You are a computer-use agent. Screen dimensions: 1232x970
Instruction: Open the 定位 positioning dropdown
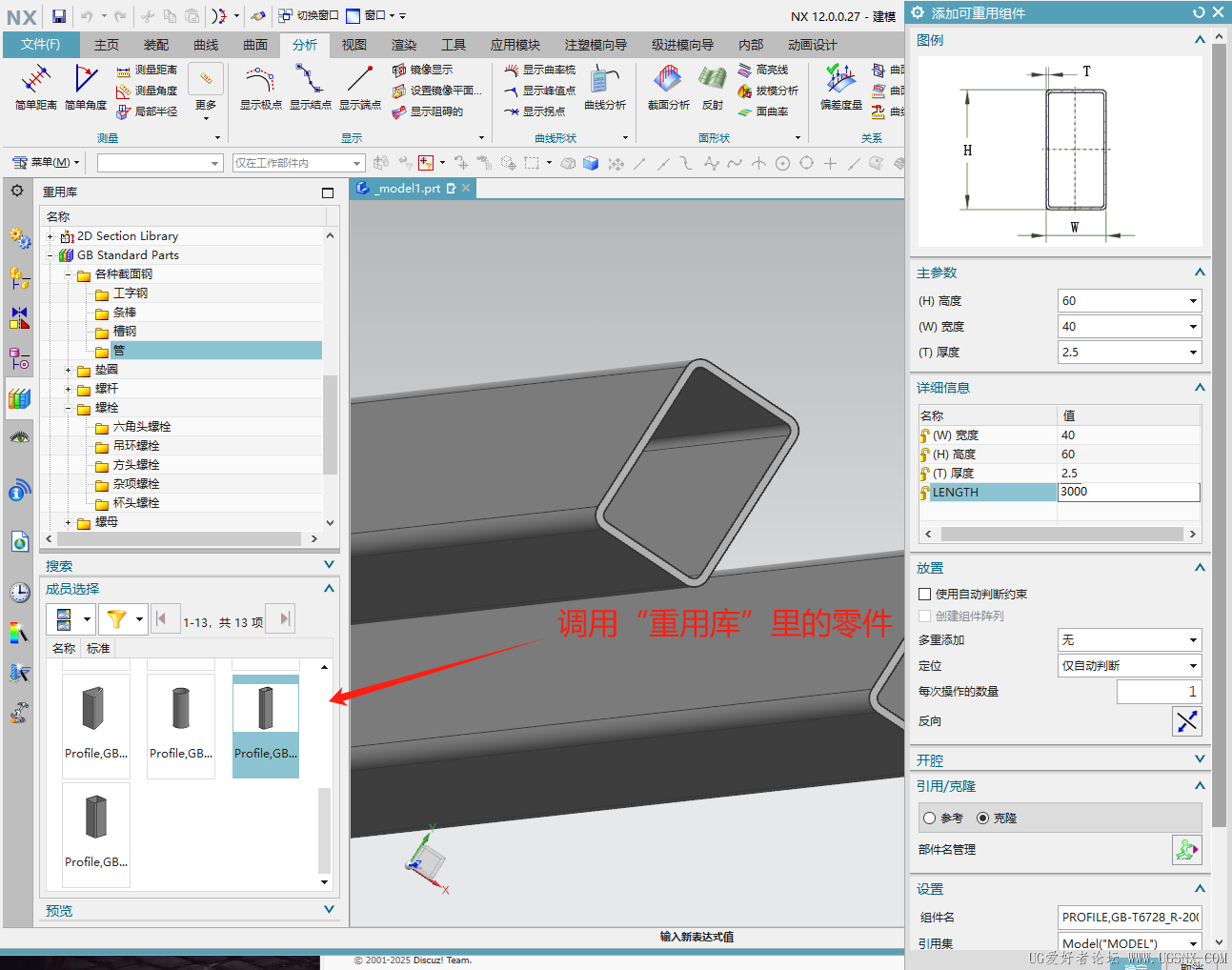1192,666
